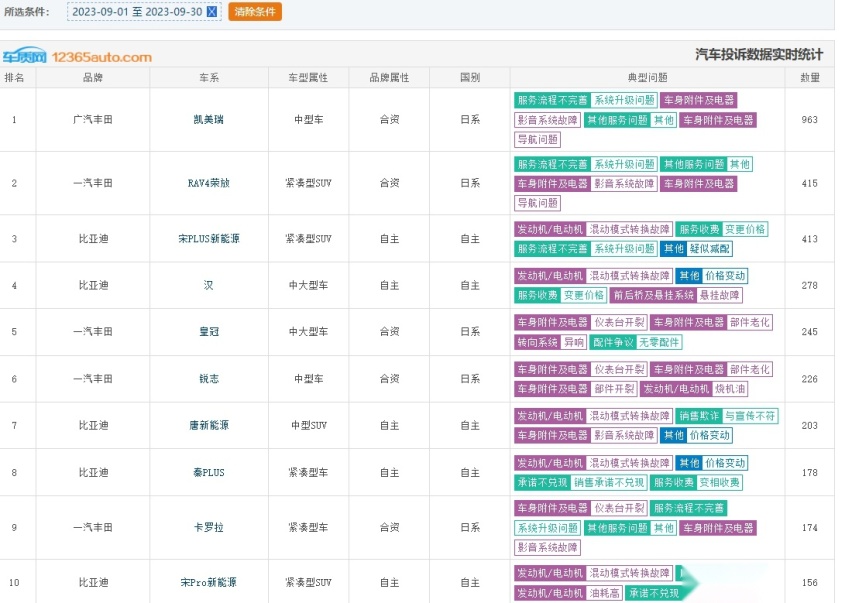Click the 12365auto.com logo text
Screen dimensions: 852x603
pos(102,57)
